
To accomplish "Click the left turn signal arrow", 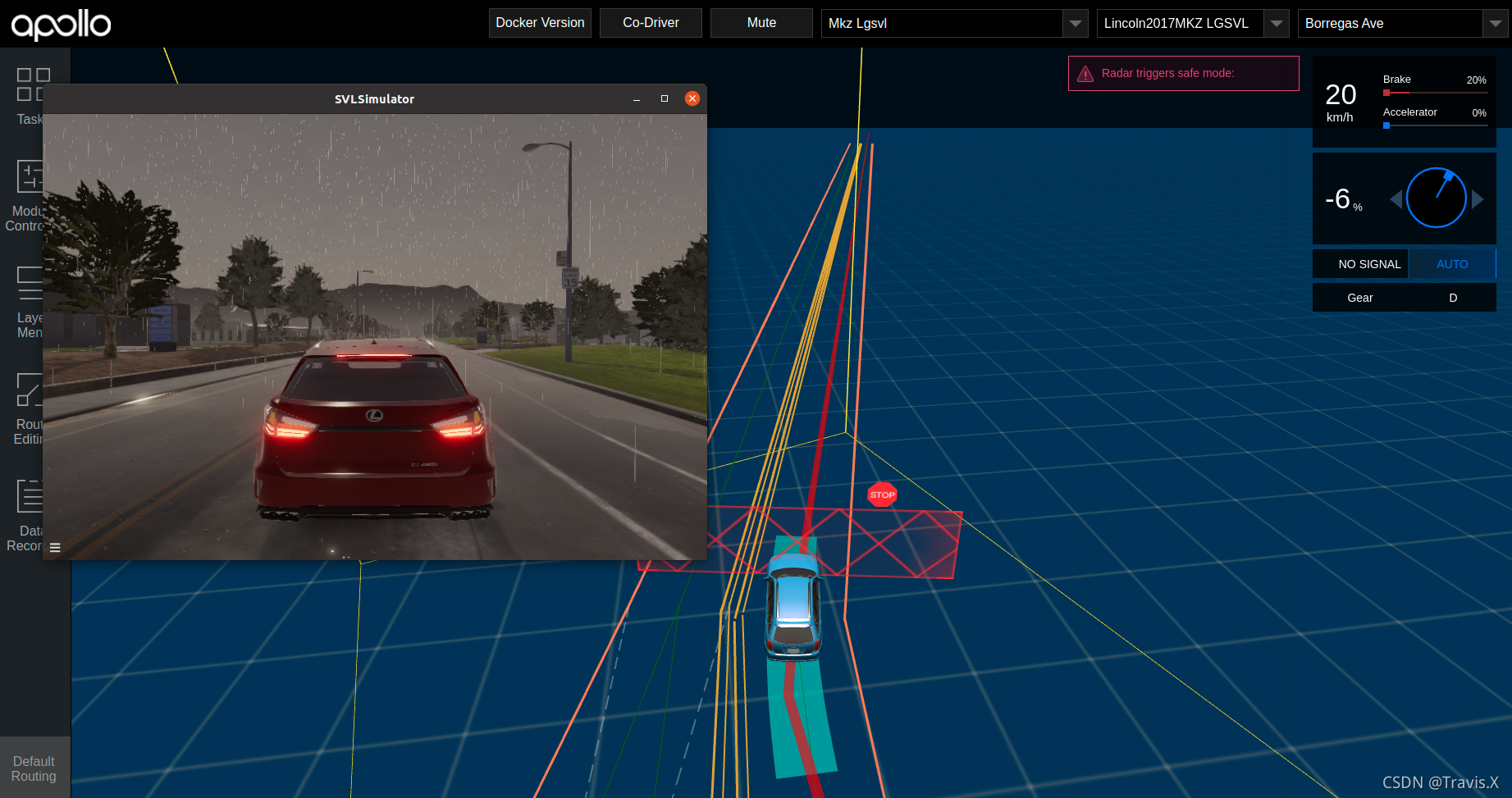I will [x=1396, y=198].
